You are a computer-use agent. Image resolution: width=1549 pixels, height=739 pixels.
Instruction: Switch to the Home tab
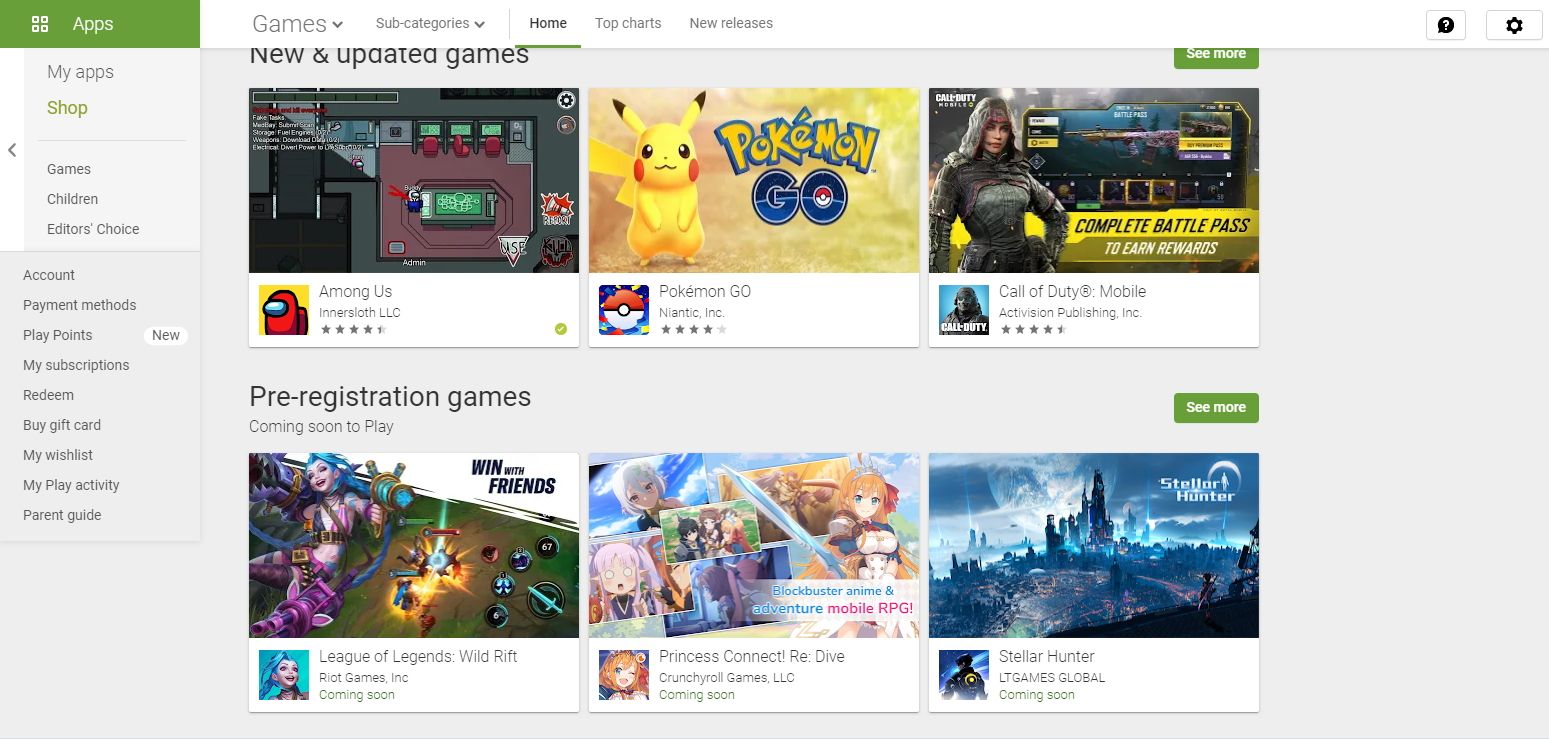548,22
